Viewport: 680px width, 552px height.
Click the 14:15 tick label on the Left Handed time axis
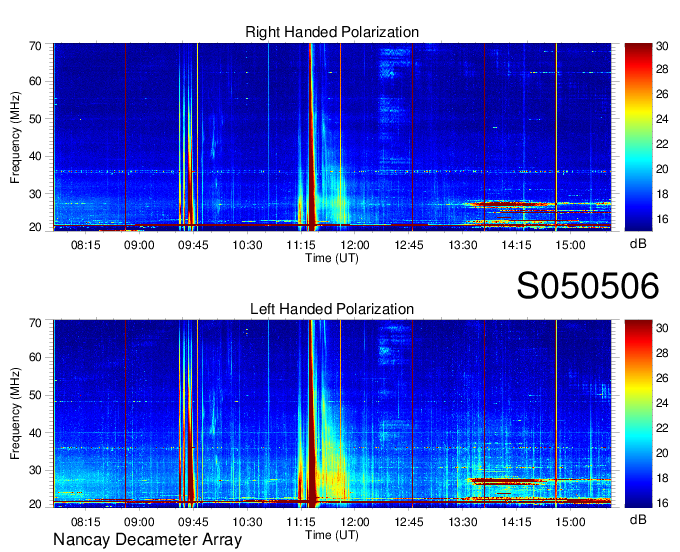pos(517,522)
